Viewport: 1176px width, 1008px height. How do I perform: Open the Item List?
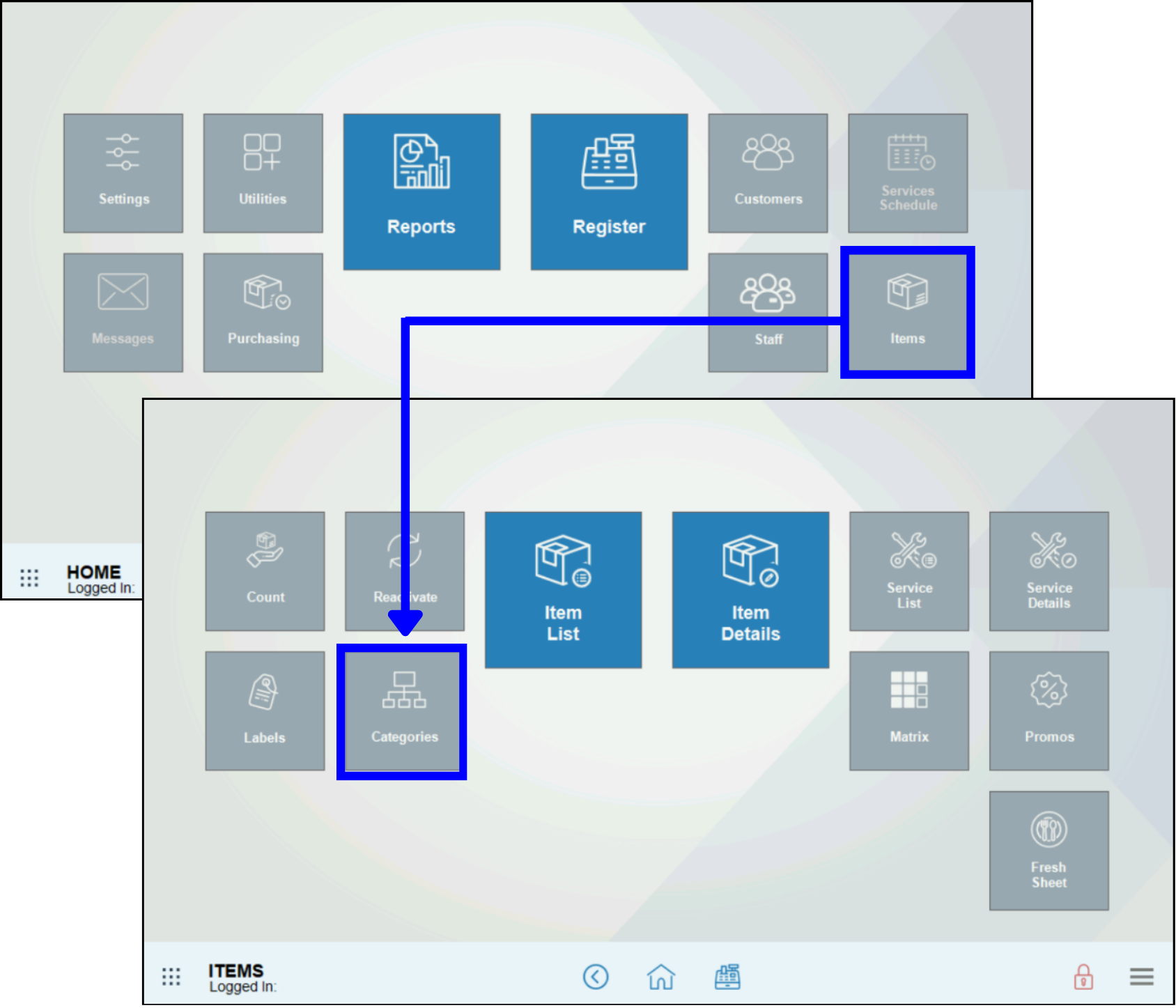pyautogui.click(x=563, y=590)
